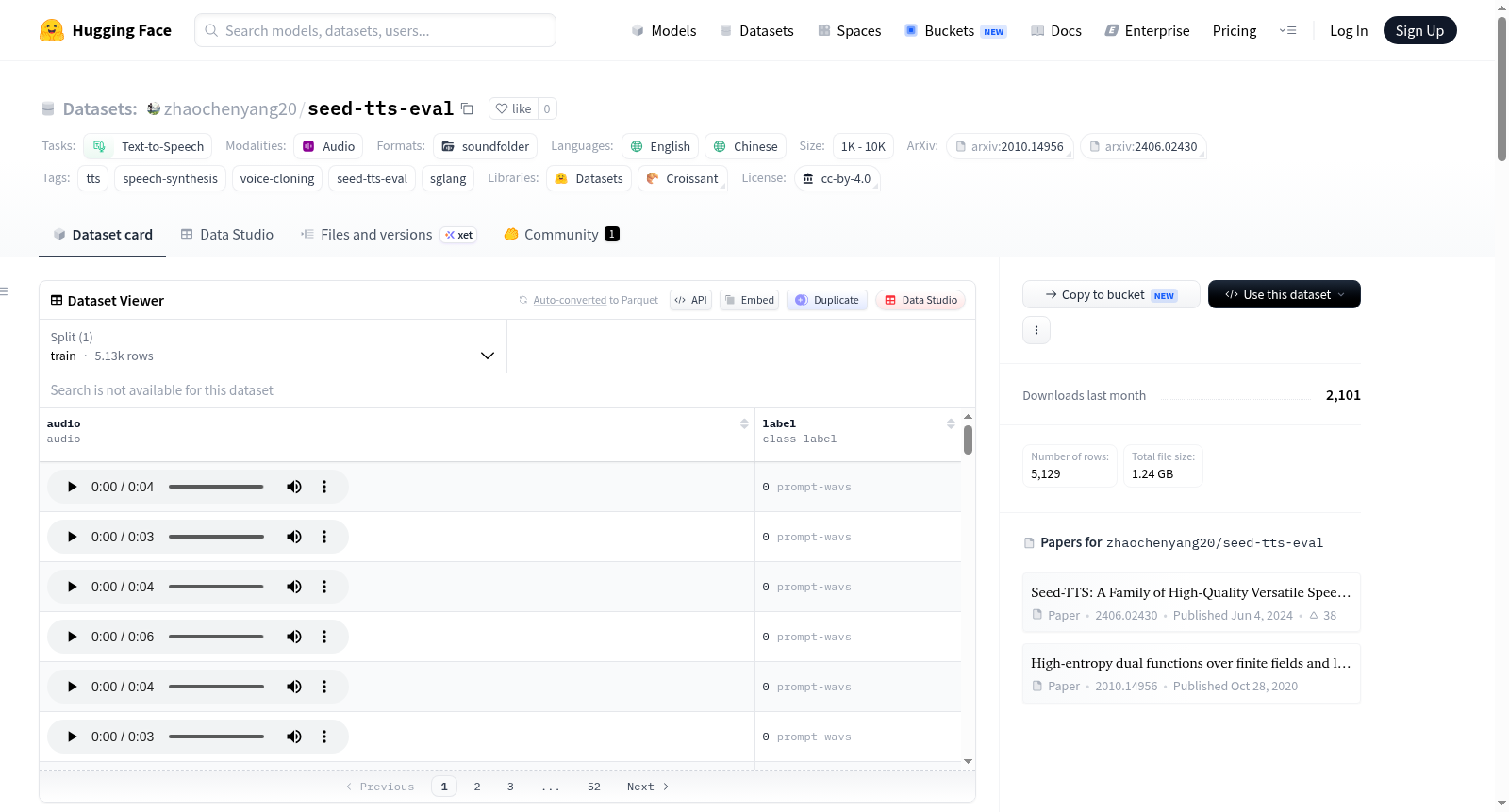
Task: Open more options for first audio row
Action: (x=324, y=487)
